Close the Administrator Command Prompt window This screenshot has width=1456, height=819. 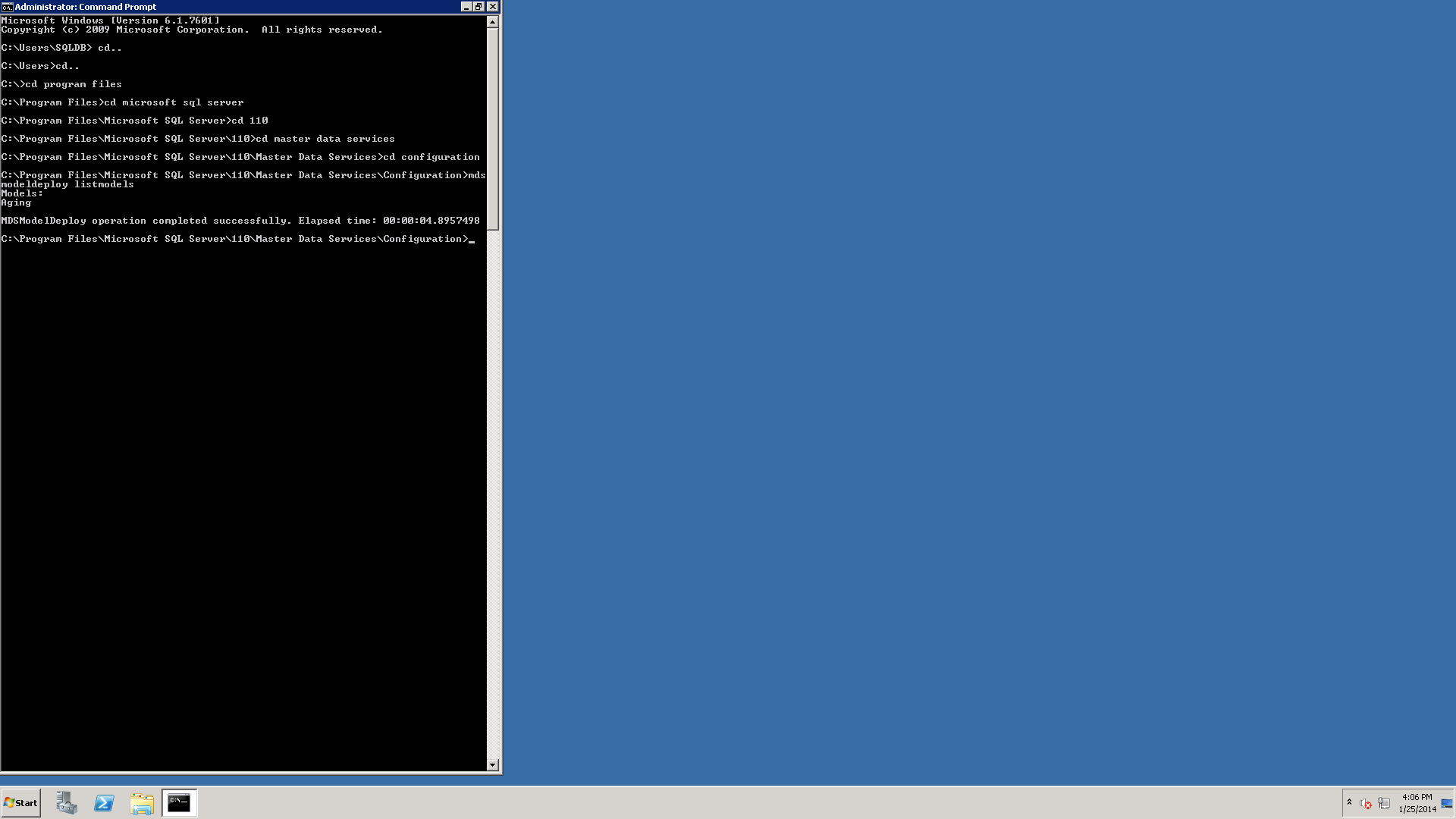click(x=493, y=7)
